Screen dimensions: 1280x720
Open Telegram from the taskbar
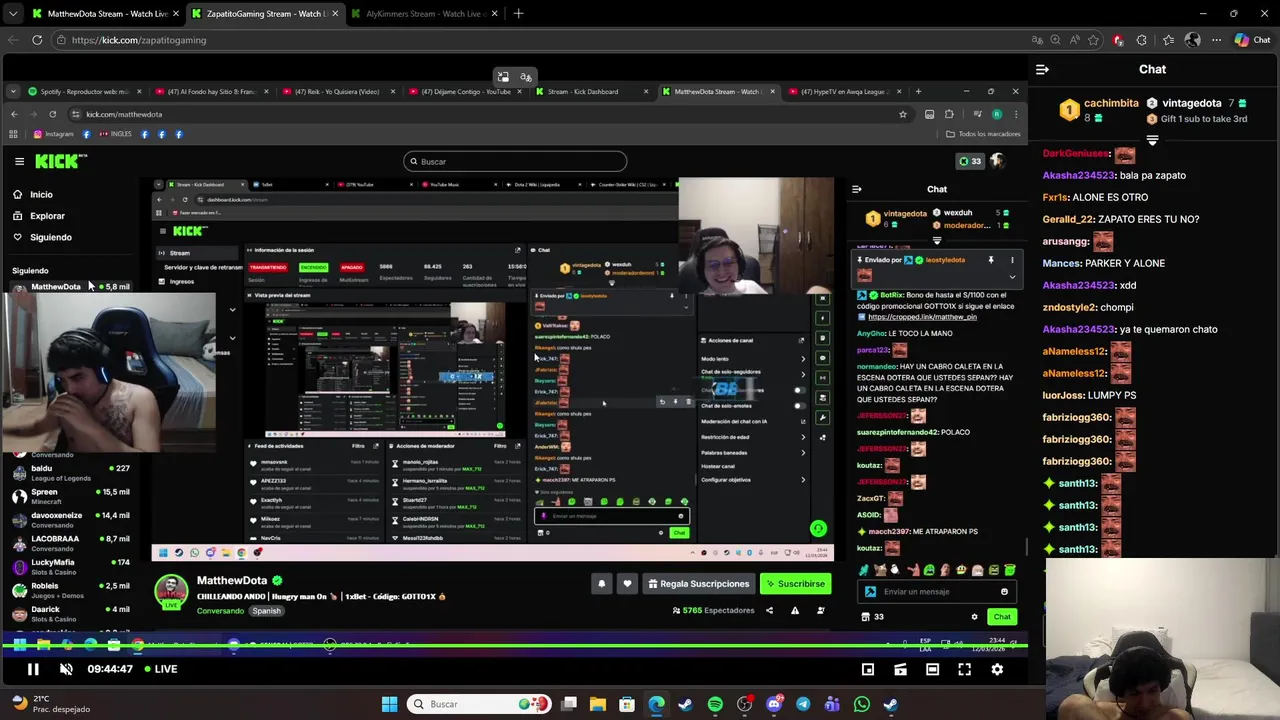click(x=803, y=704)
